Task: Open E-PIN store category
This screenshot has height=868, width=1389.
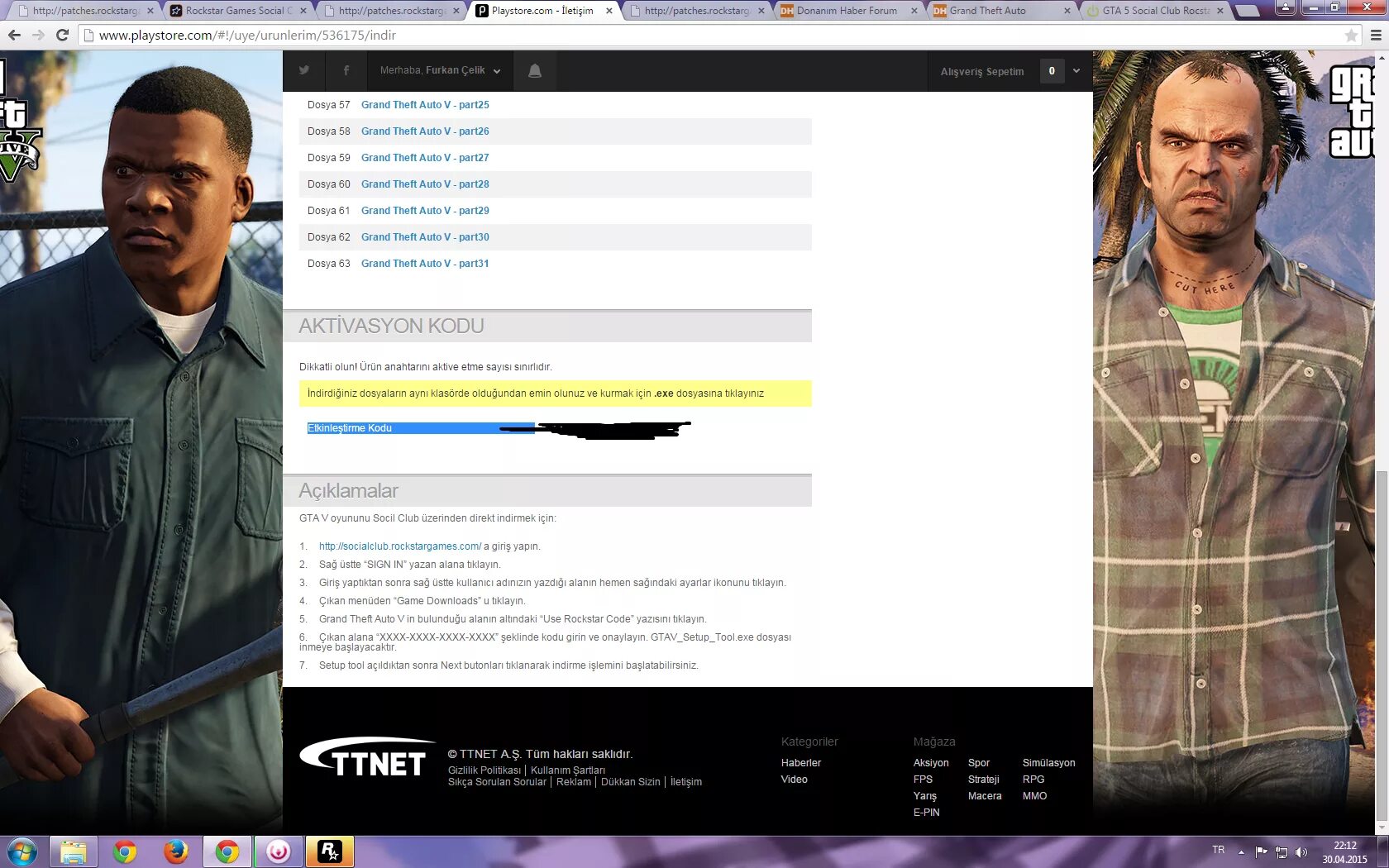Action: [x=927, y=813]
